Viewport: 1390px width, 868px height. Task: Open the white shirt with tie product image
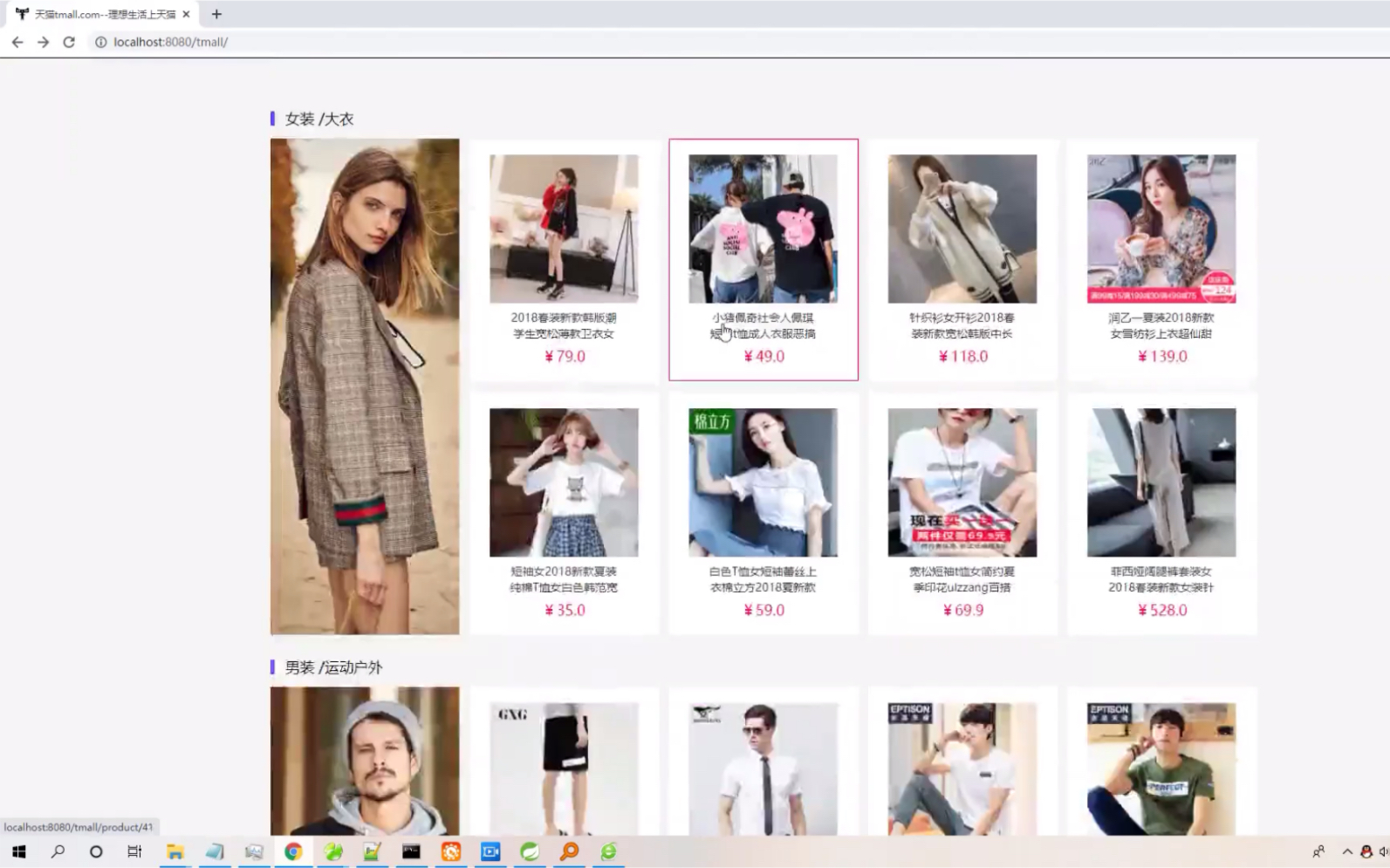coord(763,769)
